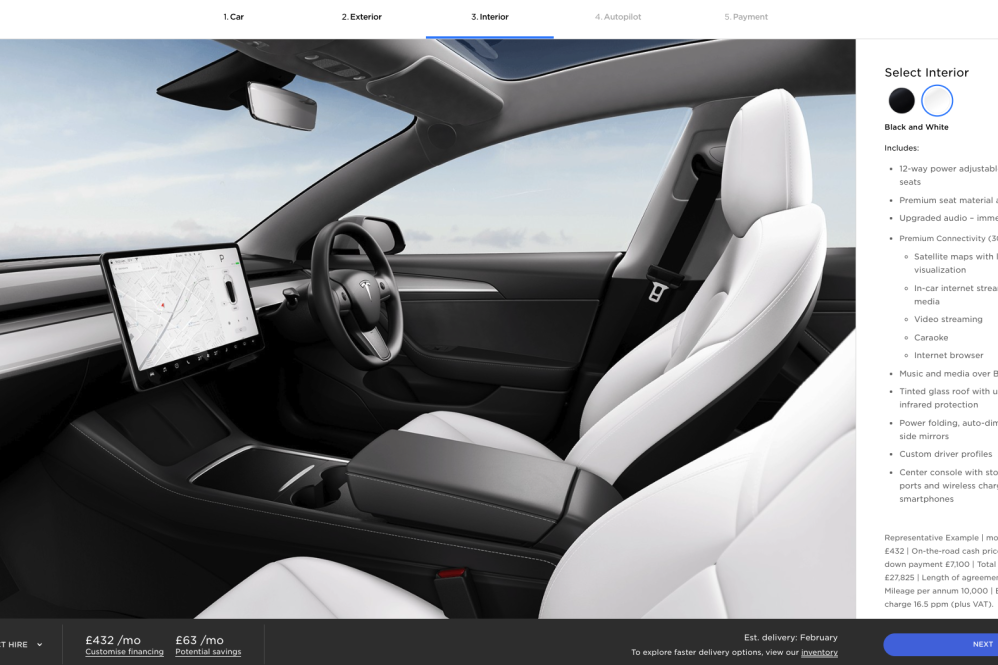998x665 pixels.
Task: Open the inventory link for faster delivery
Action: [x=819, y=651]
